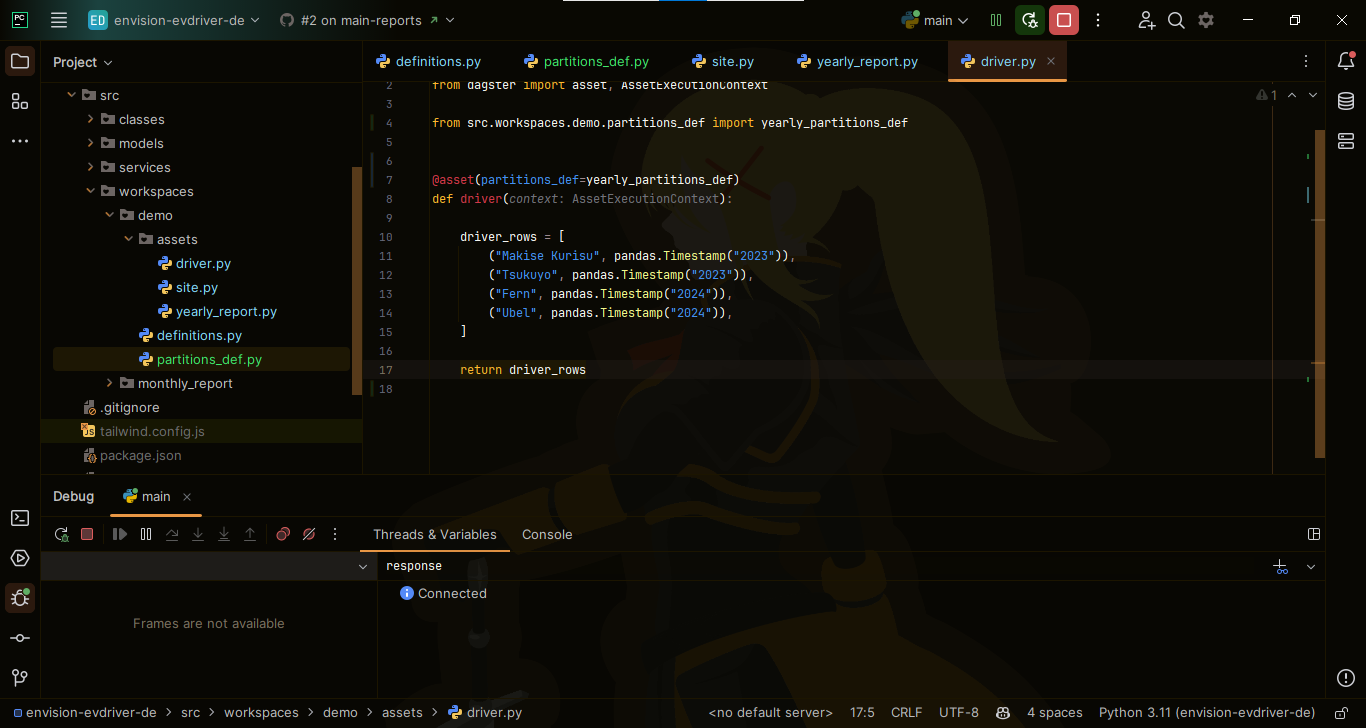Viewport: 1366px width, 728px height.
Task: Open more run actions menu in top toolbar
Action: tap(1098, 20)
